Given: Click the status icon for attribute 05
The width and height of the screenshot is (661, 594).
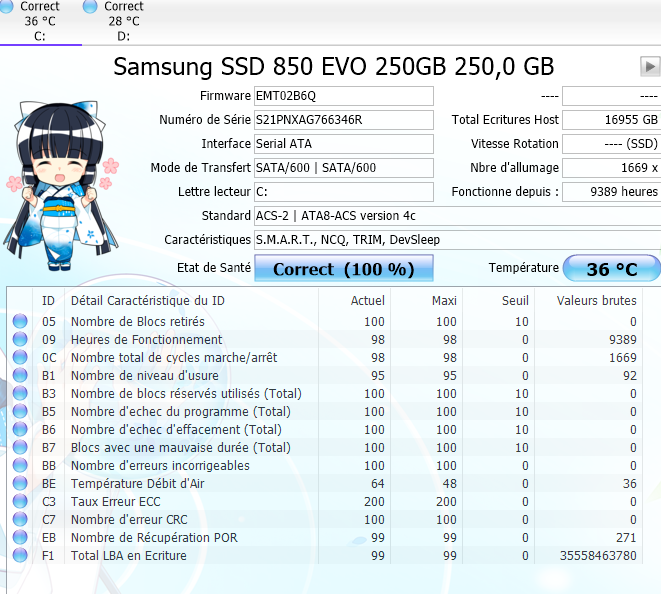Looking at the screenshot, I should pyautogui.click(x=20, y=321).
